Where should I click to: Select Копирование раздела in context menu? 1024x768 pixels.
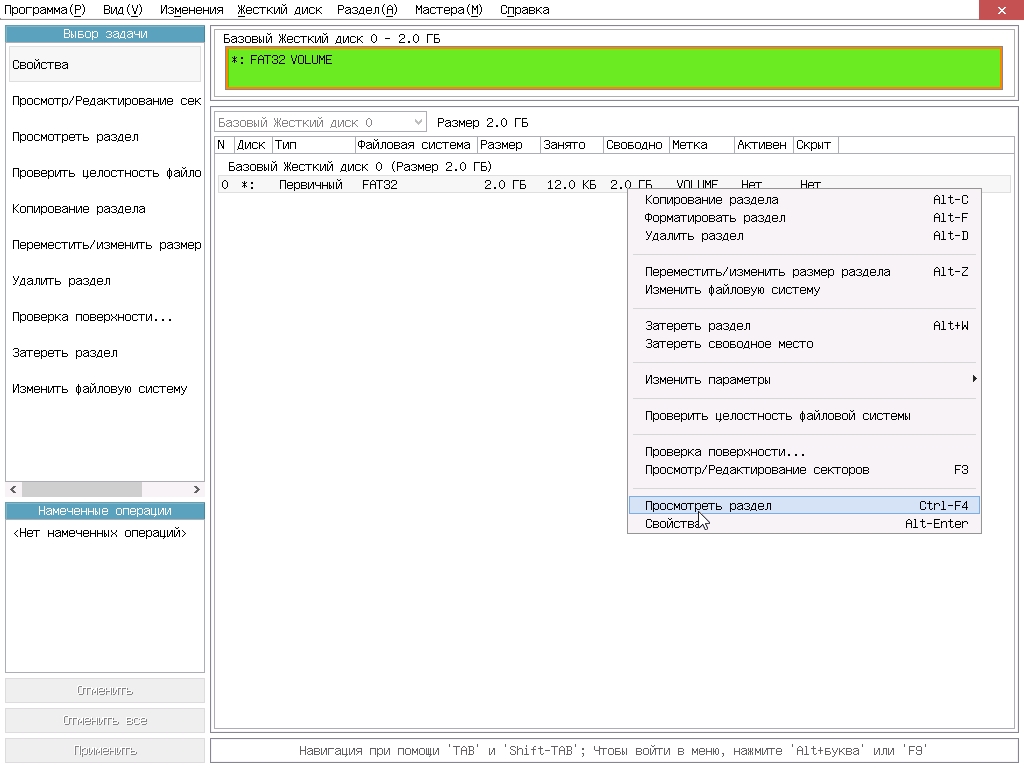711,200
